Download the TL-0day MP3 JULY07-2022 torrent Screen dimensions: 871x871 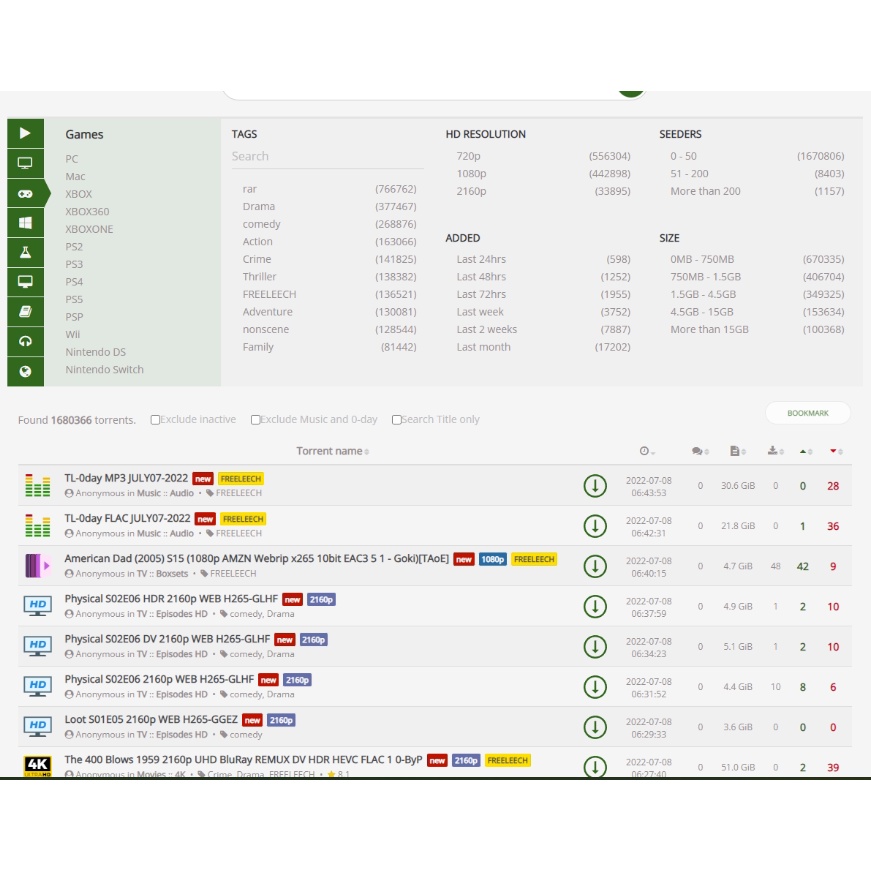pos(595,486)
